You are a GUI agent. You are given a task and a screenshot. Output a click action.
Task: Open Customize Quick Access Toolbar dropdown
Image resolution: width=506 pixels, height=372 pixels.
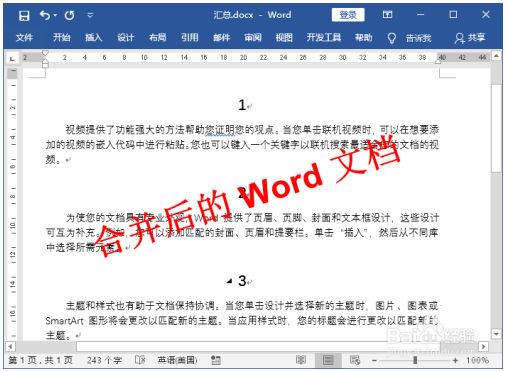click(x=90, y=15)
